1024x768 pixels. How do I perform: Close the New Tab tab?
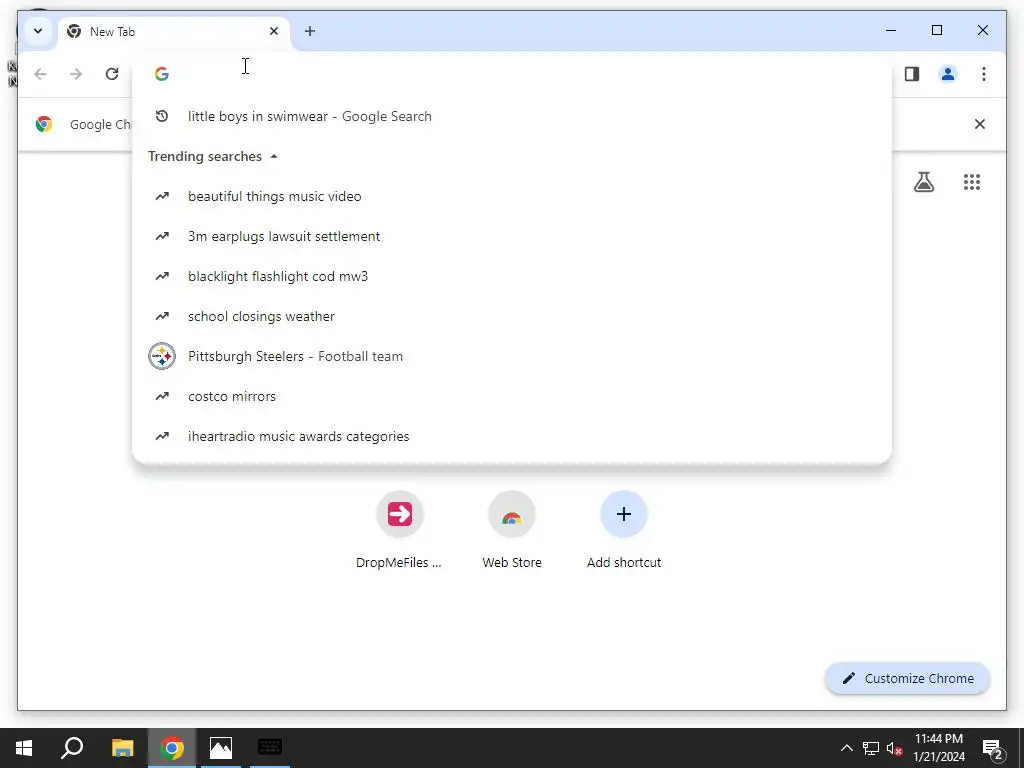coord(274,31)
